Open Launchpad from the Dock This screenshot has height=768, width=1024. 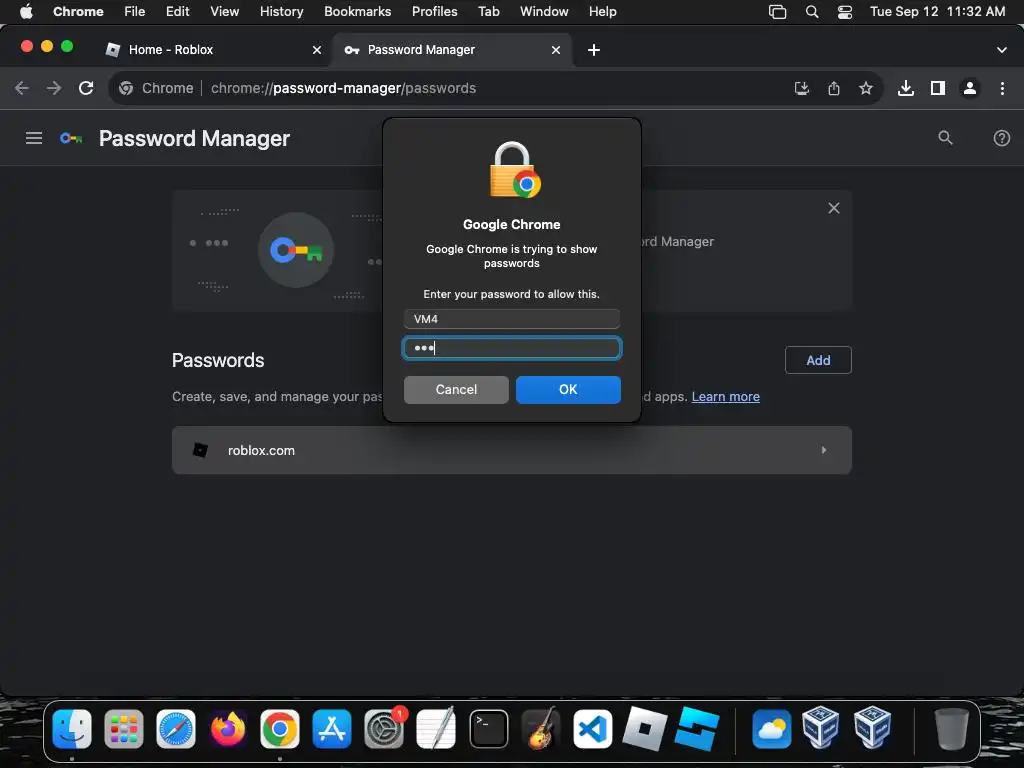point(123,728)
